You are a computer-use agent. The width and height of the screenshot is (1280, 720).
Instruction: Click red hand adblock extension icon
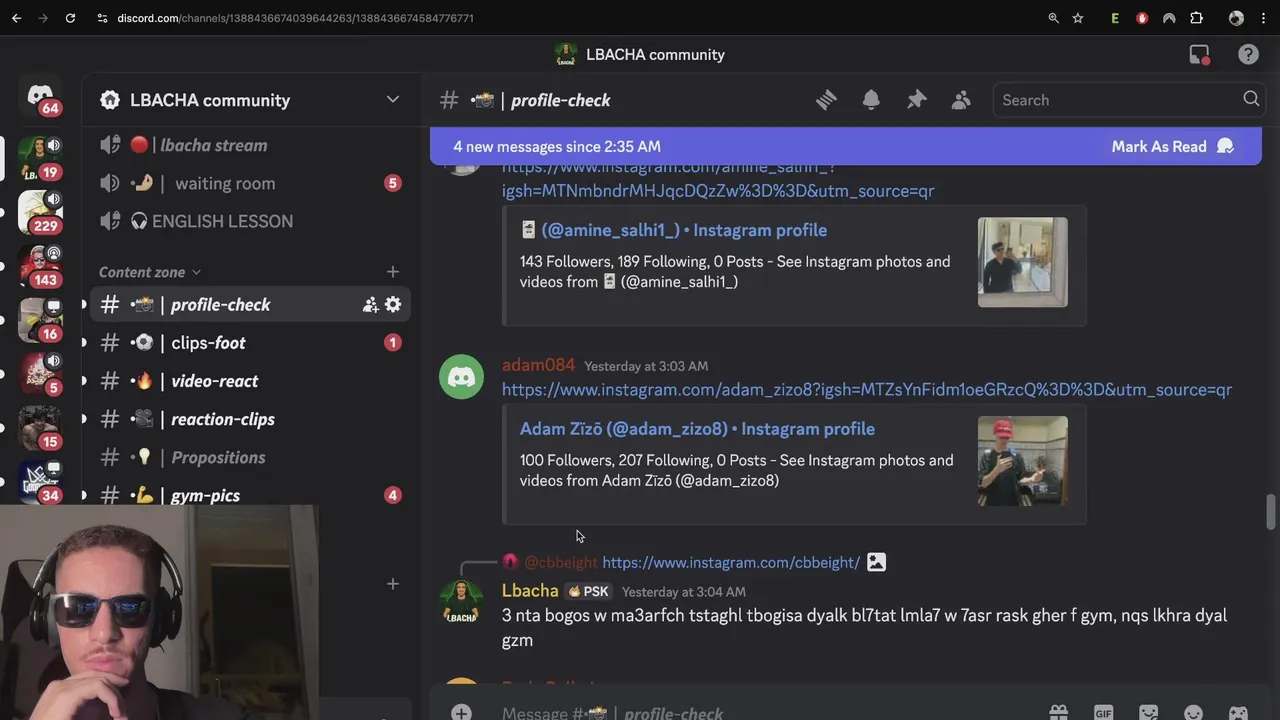(x=1142, y=18)
